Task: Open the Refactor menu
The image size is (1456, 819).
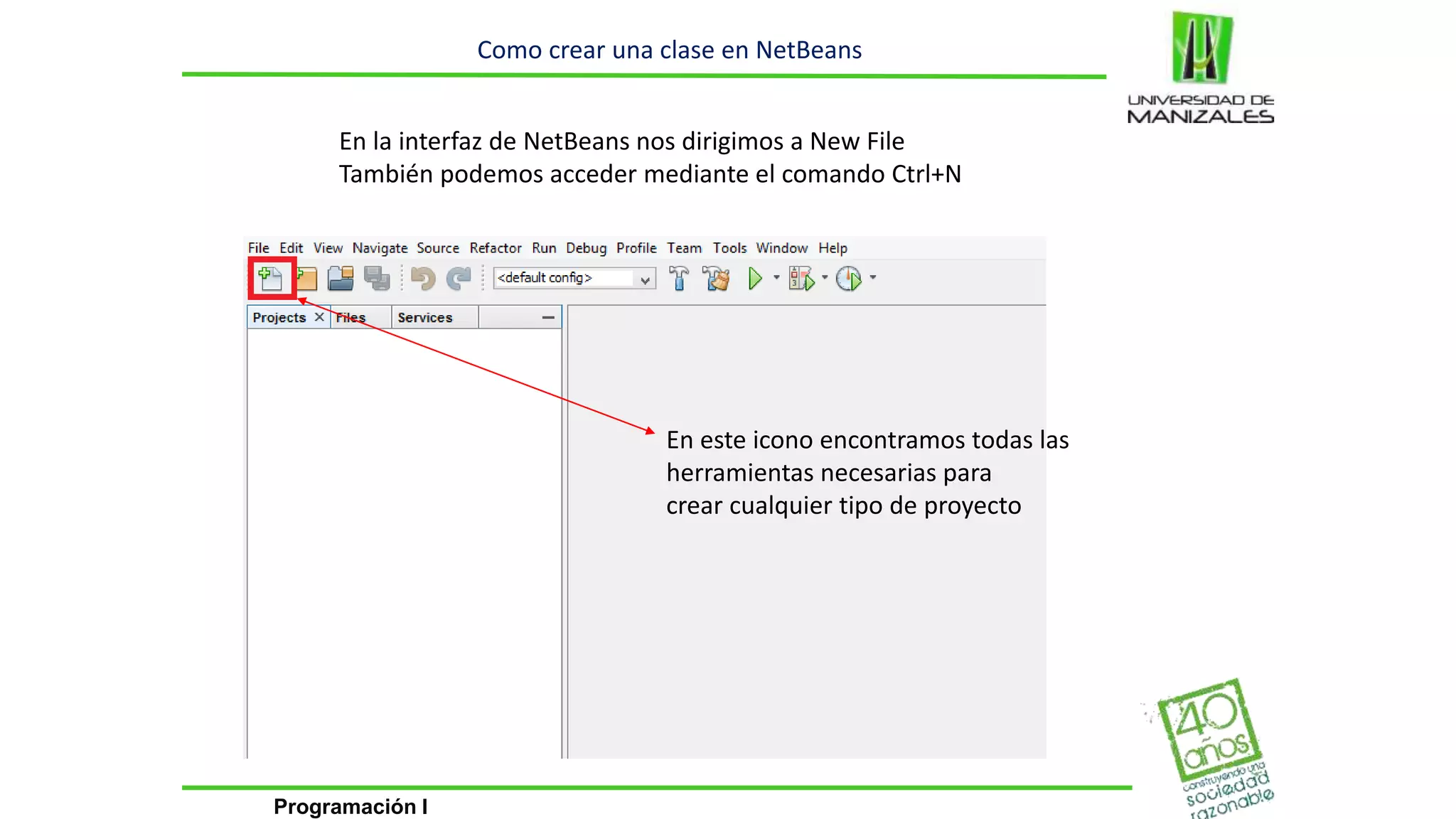Action: (495, 248)
